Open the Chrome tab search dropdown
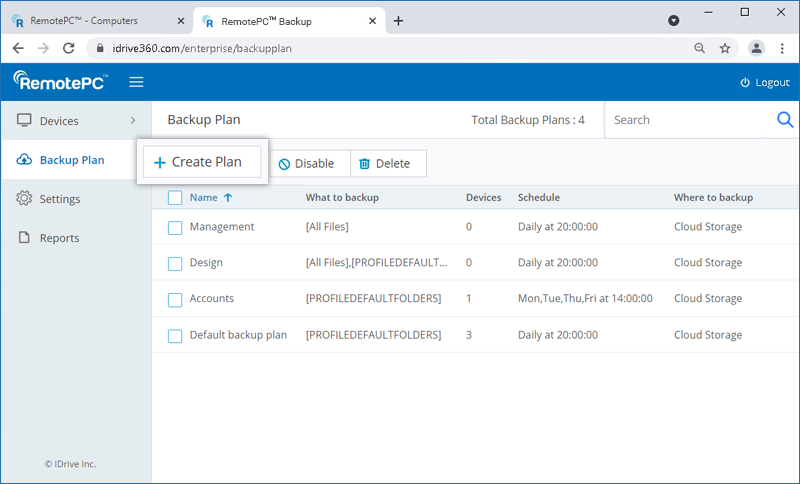Screen dimensions: 800x484 coord(673,20)
